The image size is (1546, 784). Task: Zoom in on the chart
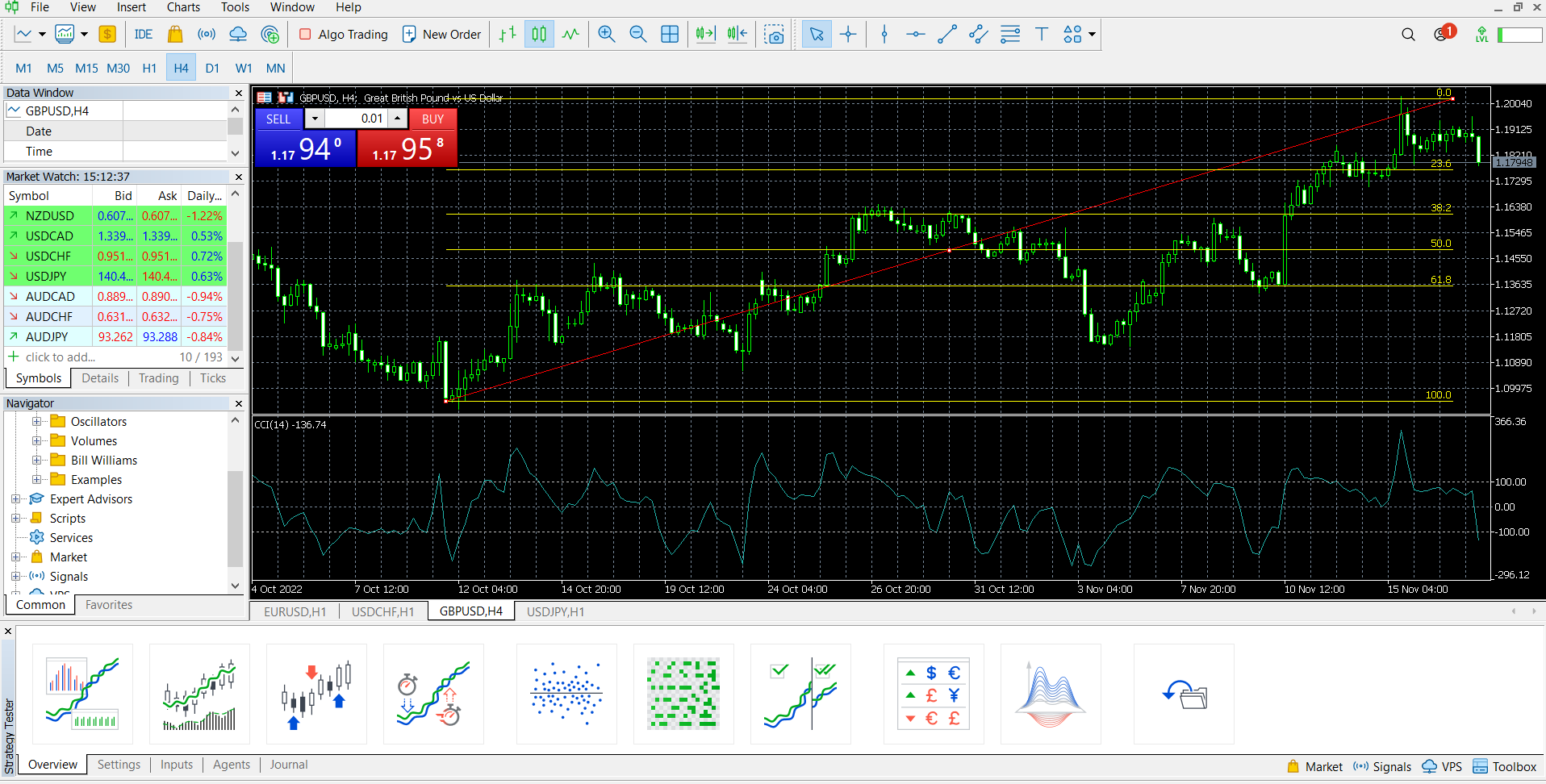607,34
